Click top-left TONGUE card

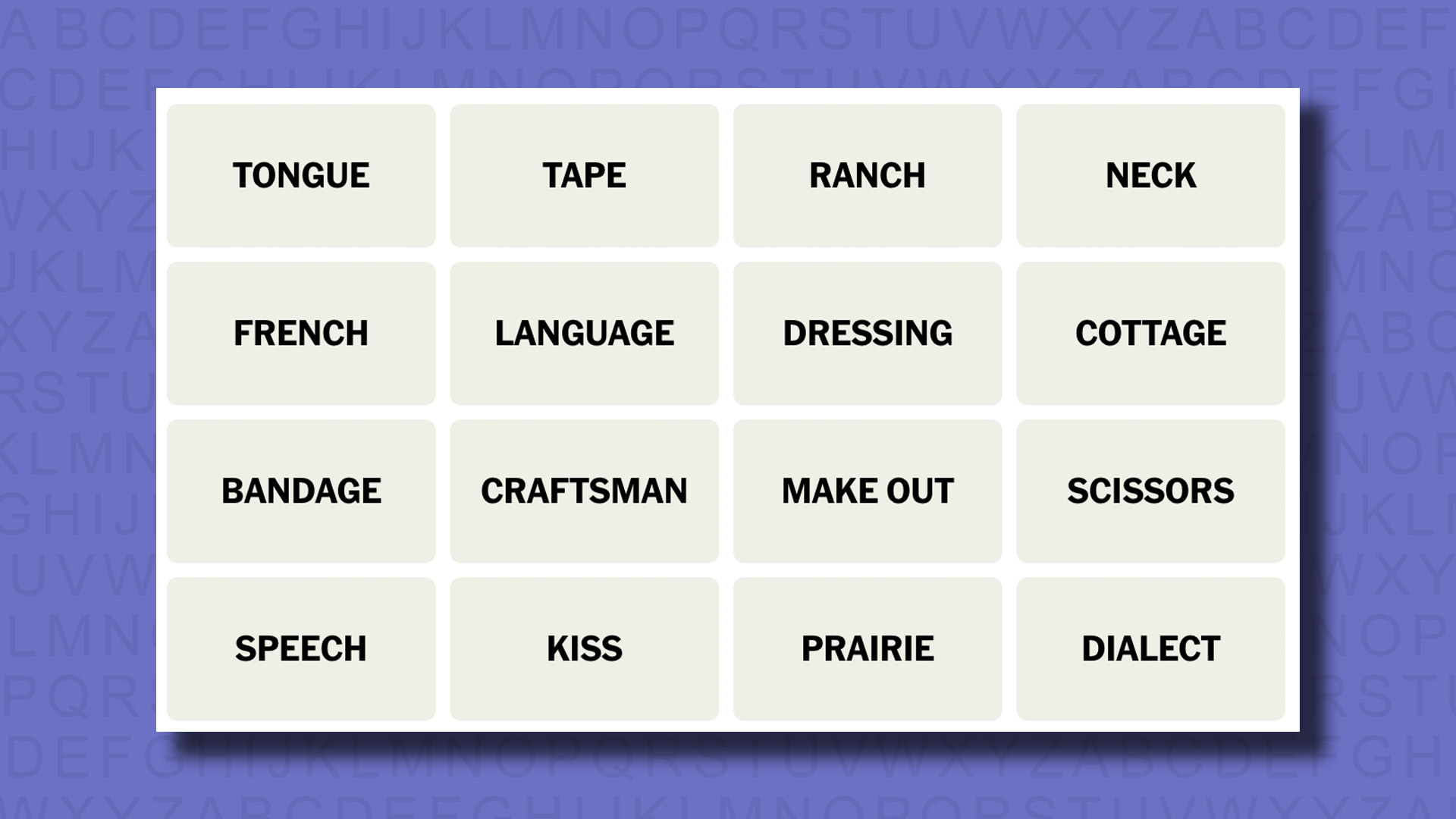pos(300,175)
